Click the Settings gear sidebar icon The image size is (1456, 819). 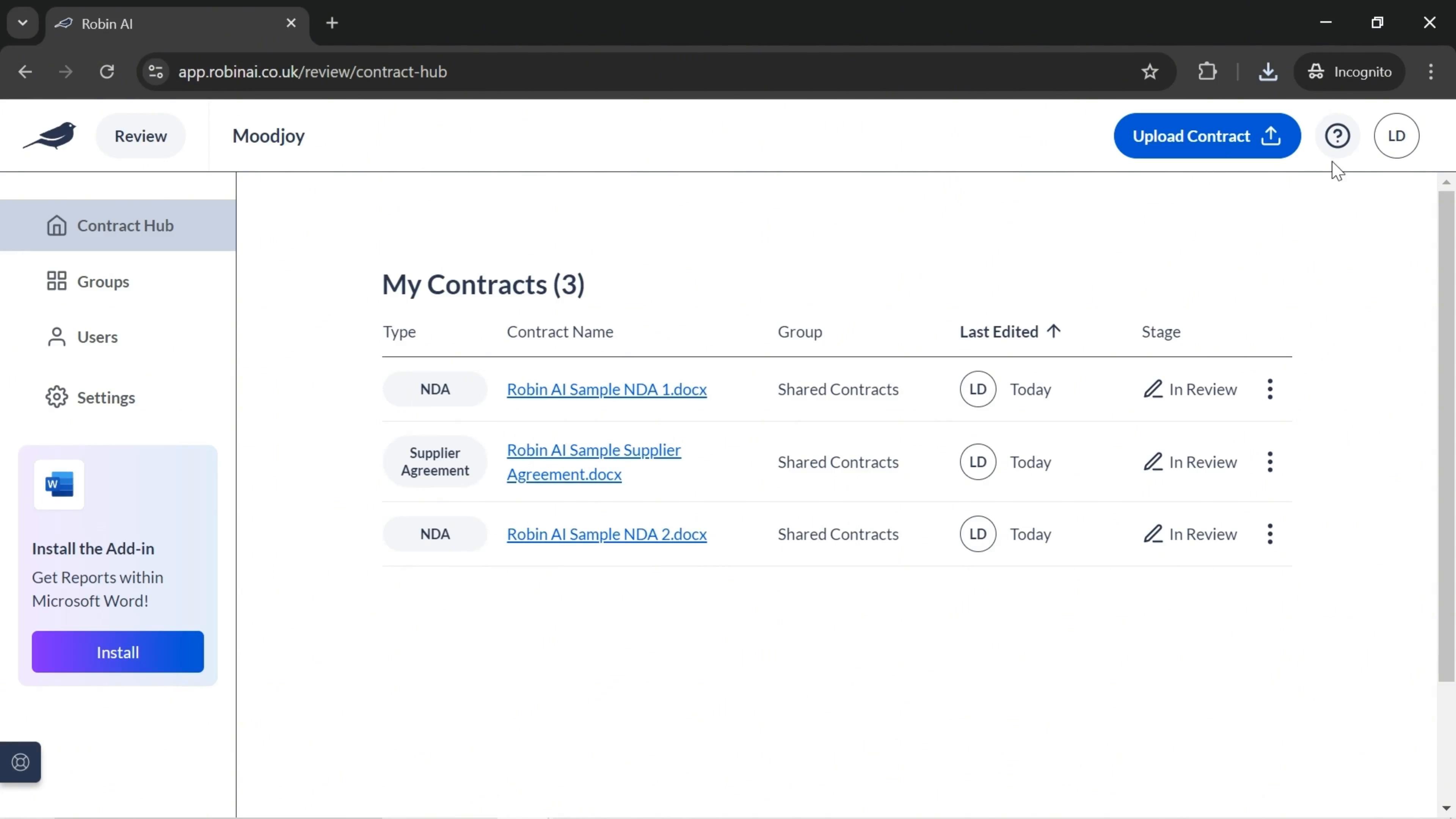(57, 397)
